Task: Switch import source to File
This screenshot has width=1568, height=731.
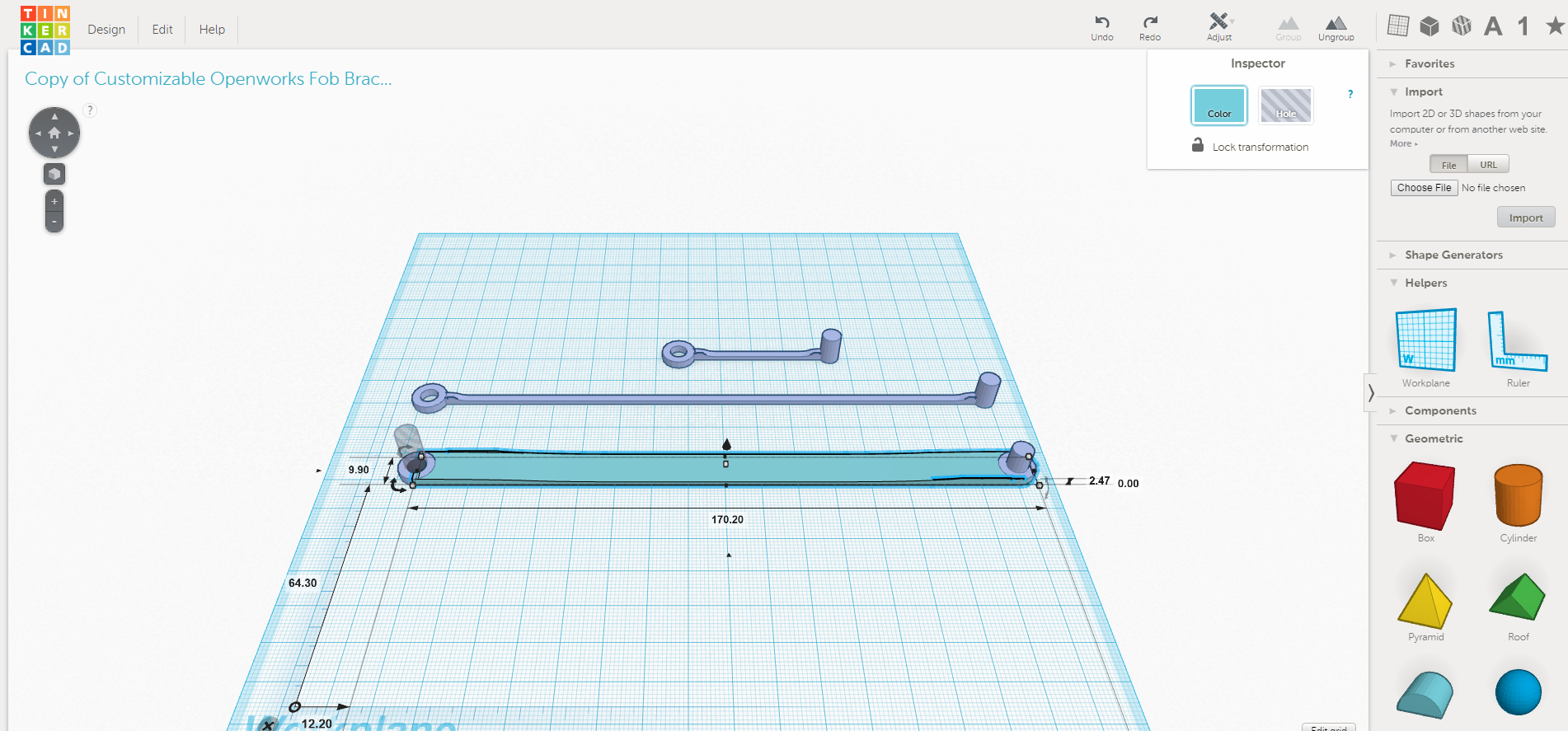Action: (x=1448, y=165)
